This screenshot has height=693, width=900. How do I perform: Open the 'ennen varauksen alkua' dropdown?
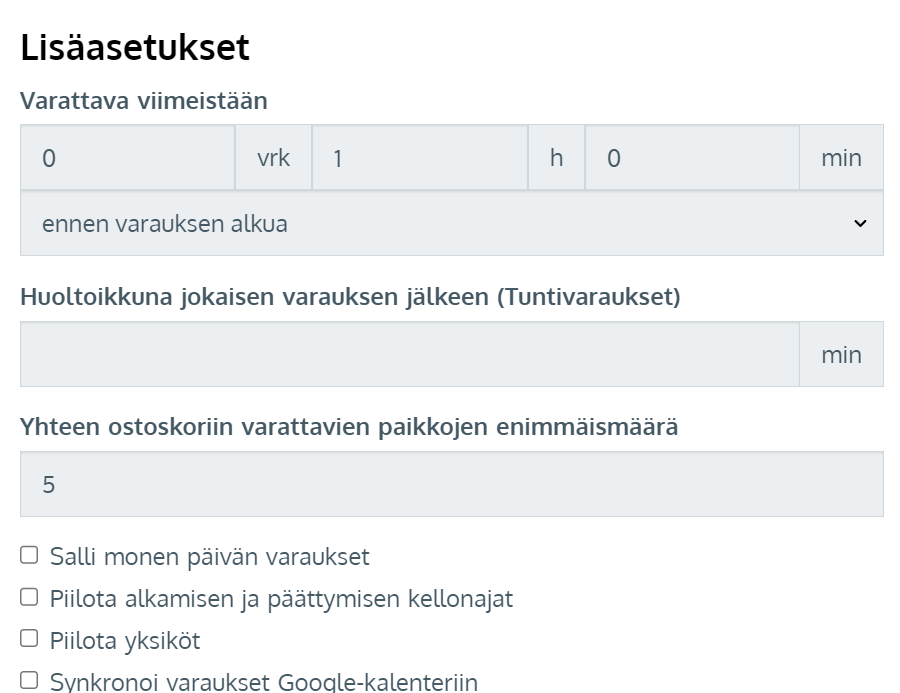tap(440, 224)
